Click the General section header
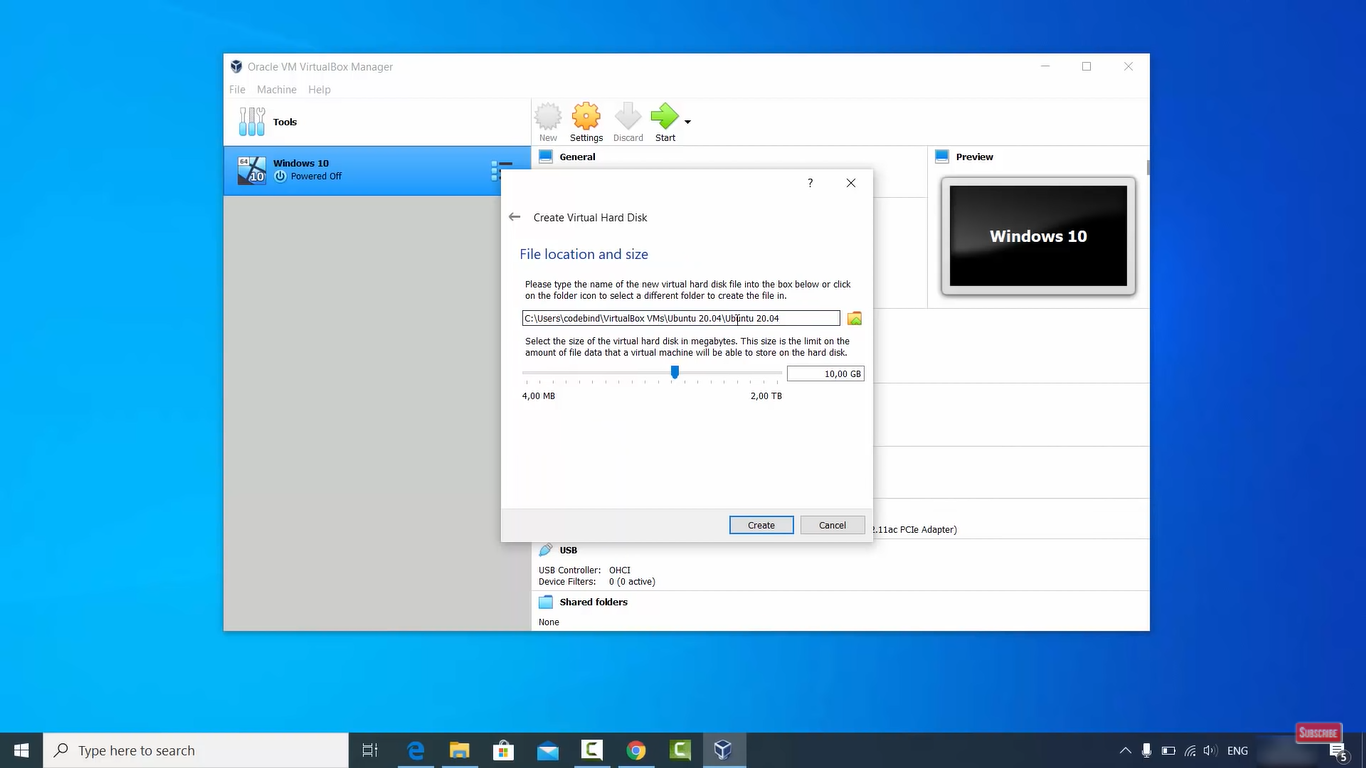This screenshot has height=768, width=1366. 577,157
